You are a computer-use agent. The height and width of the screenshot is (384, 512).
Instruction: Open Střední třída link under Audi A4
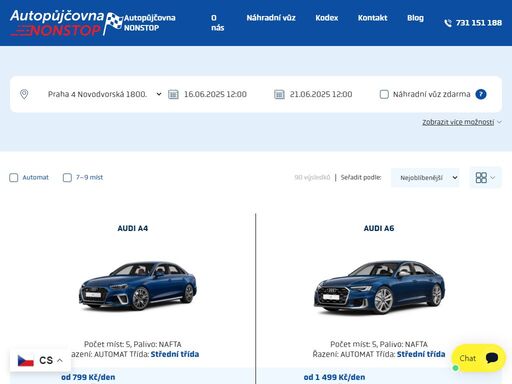point(175,354)
